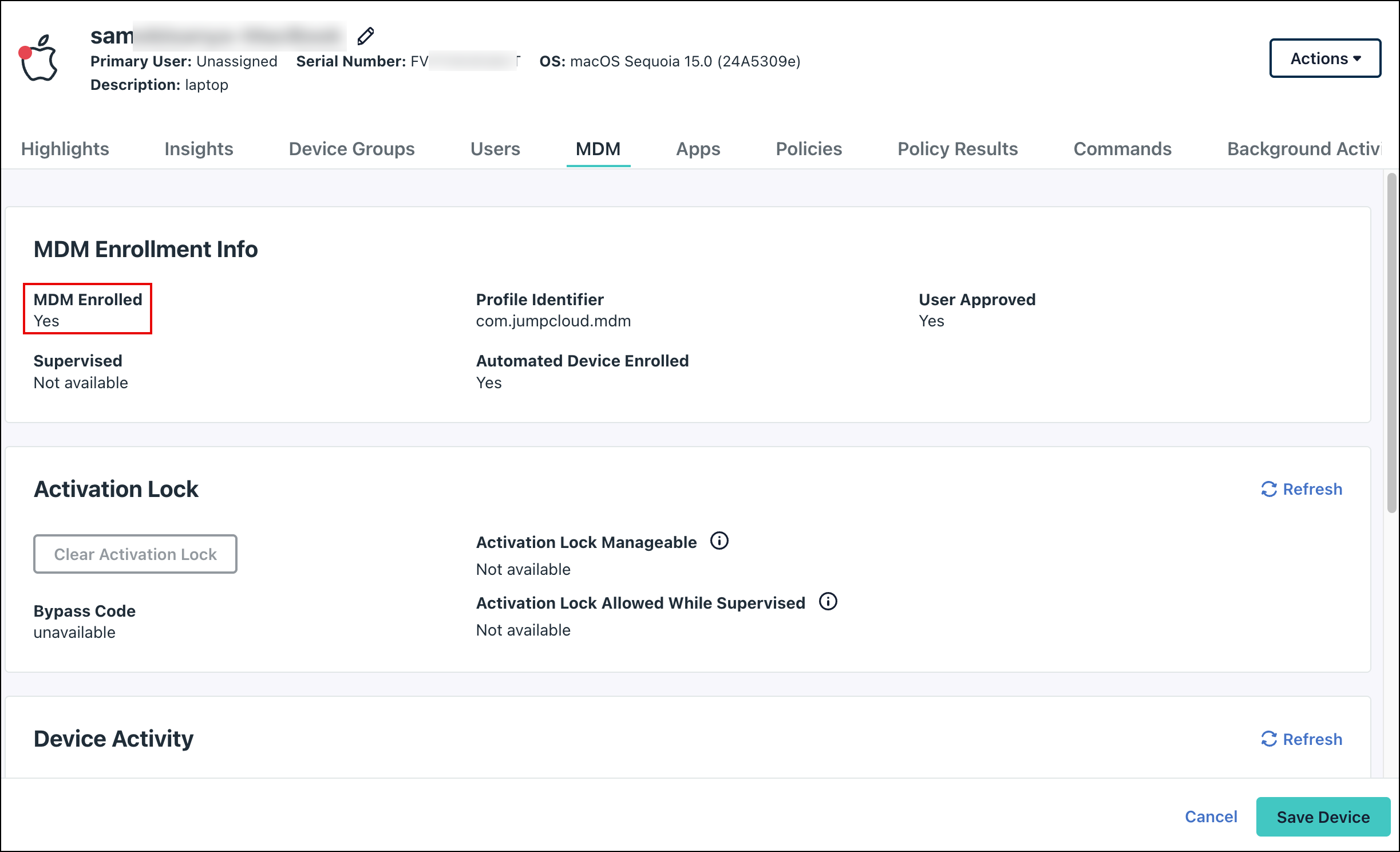Image resolution: width=1400 pixels, height=852 pixels.
Task: Click the Clear Activation Lock button
Action: pos(135,554)
